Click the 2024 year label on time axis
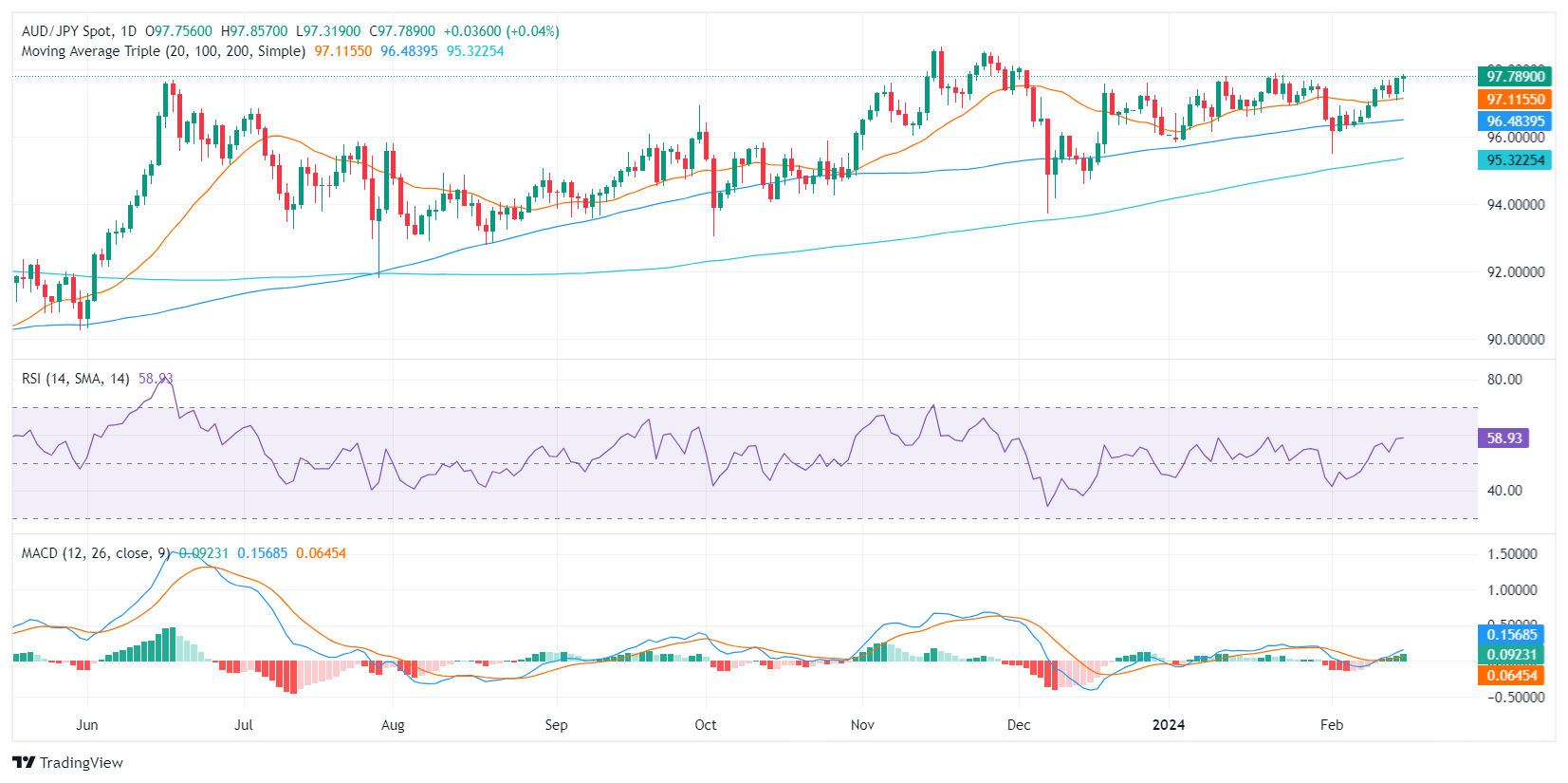Viewport: 1568px width, 783px height. coord(1169,724)
